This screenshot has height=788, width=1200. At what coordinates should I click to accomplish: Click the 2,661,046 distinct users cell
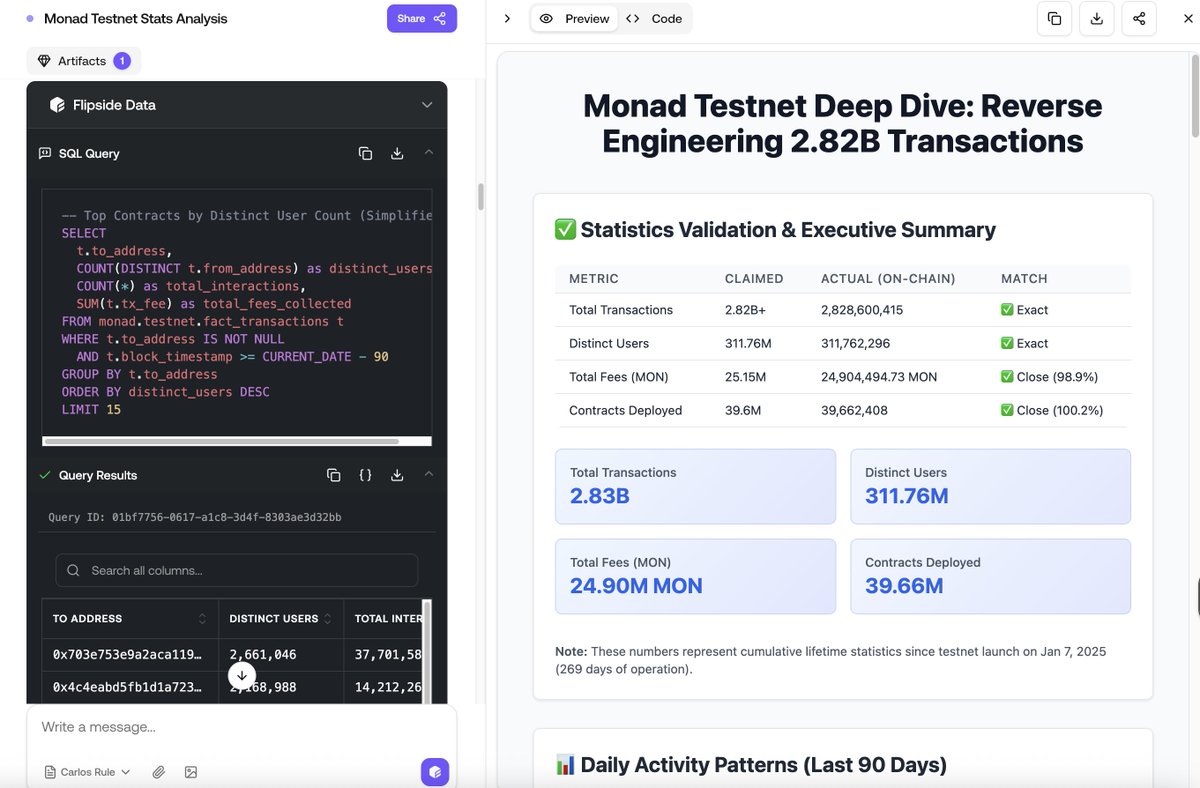click(x=263, y=654)
